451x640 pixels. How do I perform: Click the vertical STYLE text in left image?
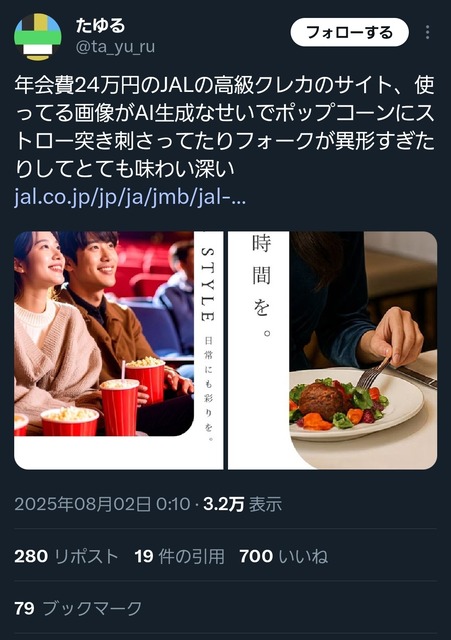point(208,284)
